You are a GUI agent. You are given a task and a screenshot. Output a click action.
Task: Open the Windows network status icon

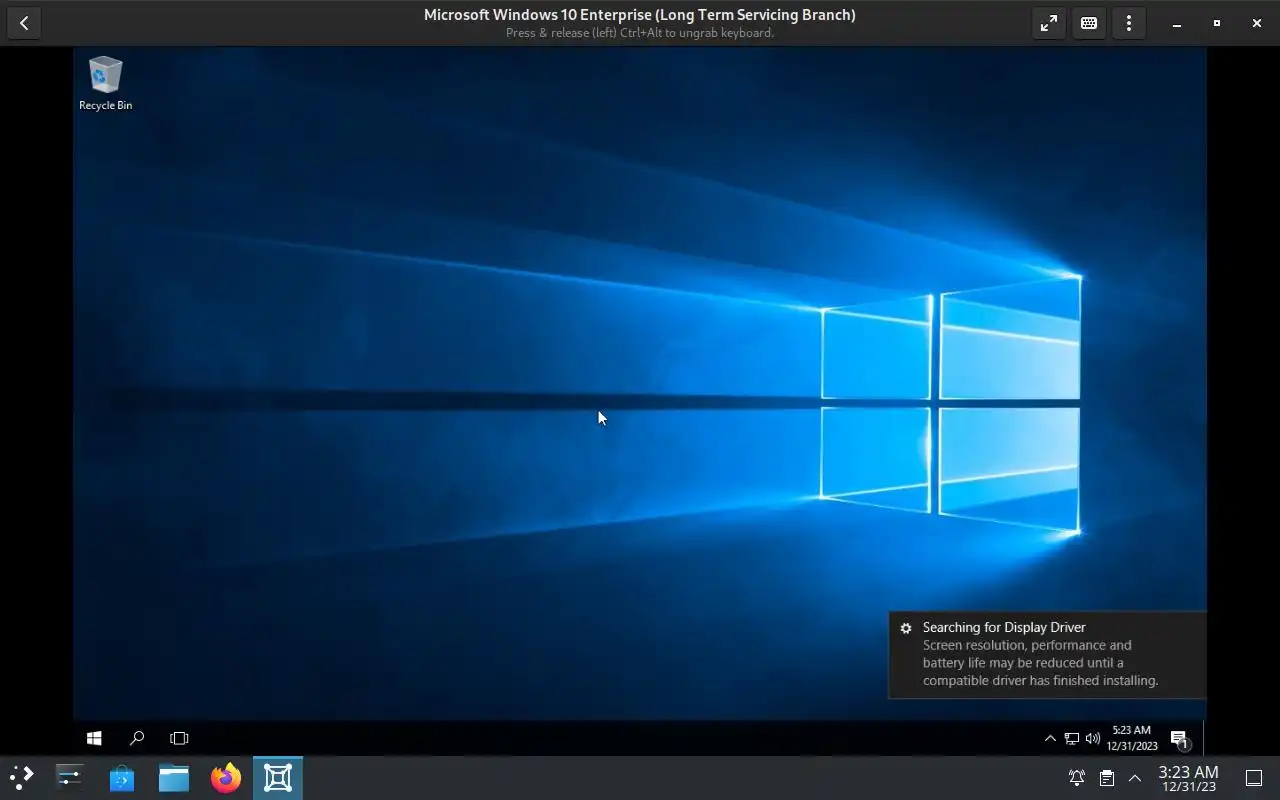[x=1071, y=738]
